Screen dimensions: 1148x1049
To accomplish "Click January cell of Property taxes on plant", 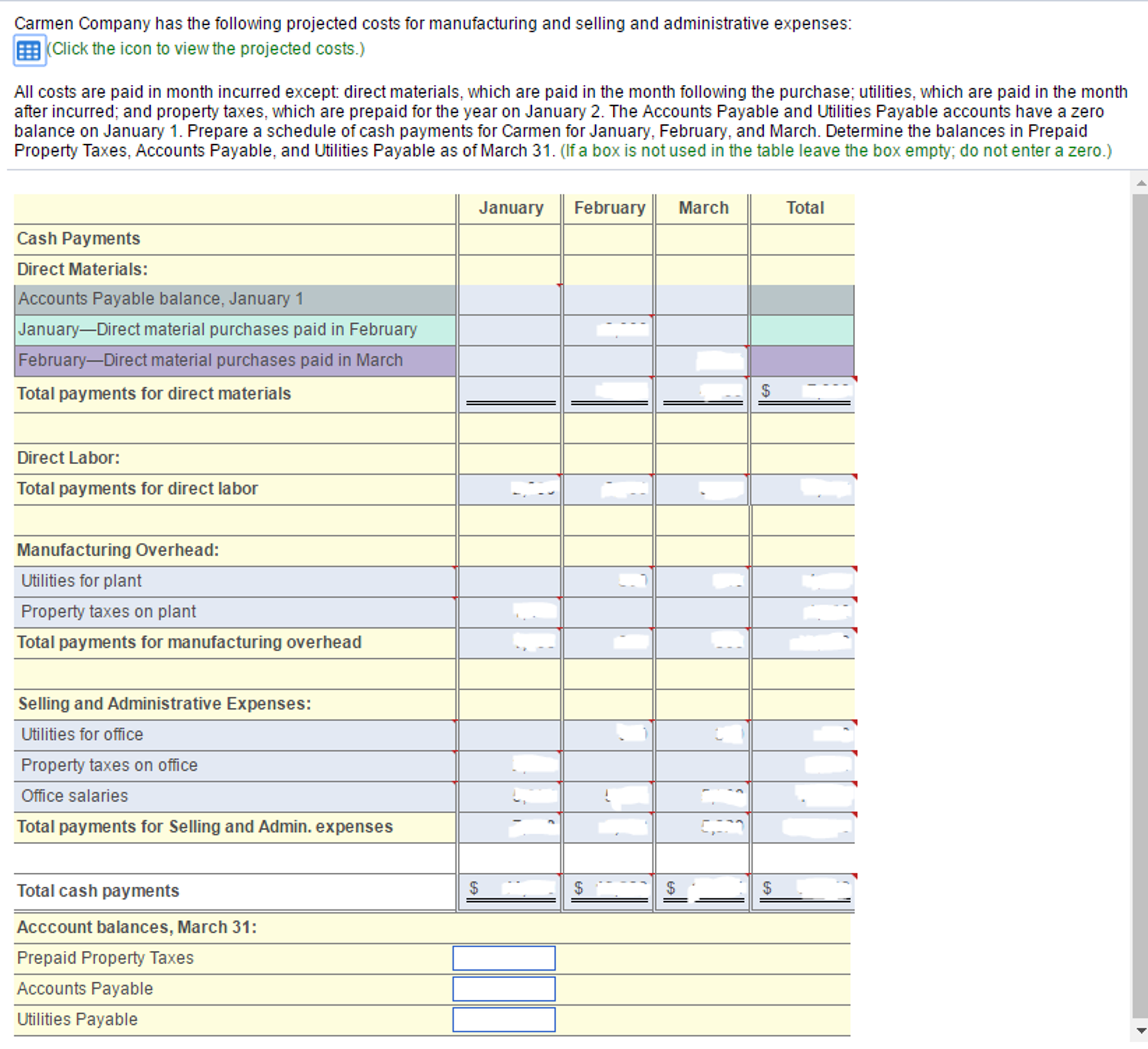I will 509,612.
